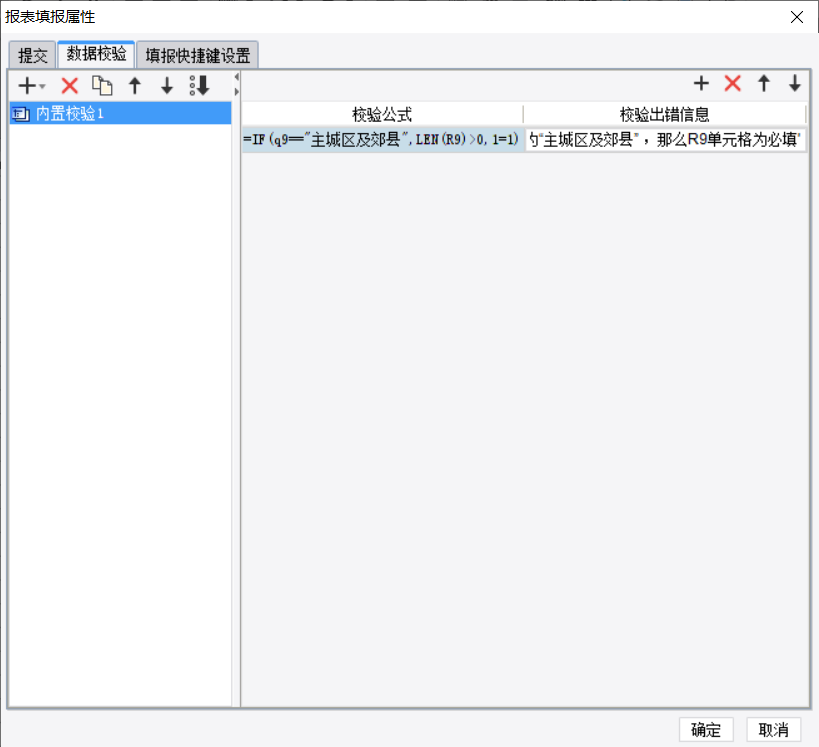Add a new validation in left toolbar
The height and width of the screenshot is (747, 819).
(x=27, y=85)
